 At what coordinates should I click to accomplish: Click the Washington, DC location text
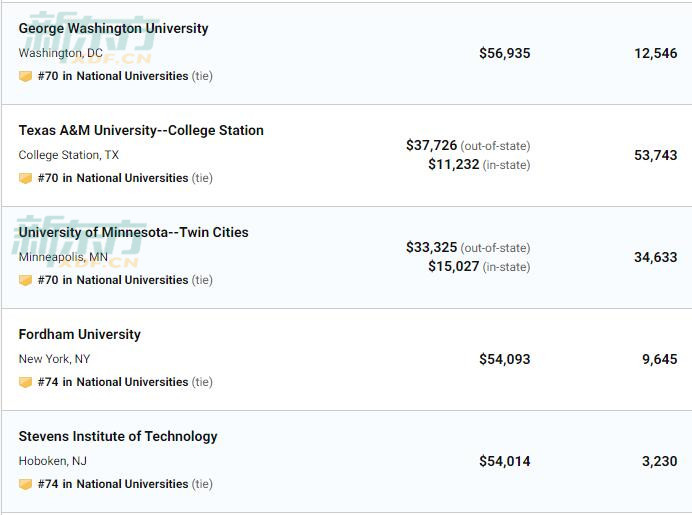60,53
